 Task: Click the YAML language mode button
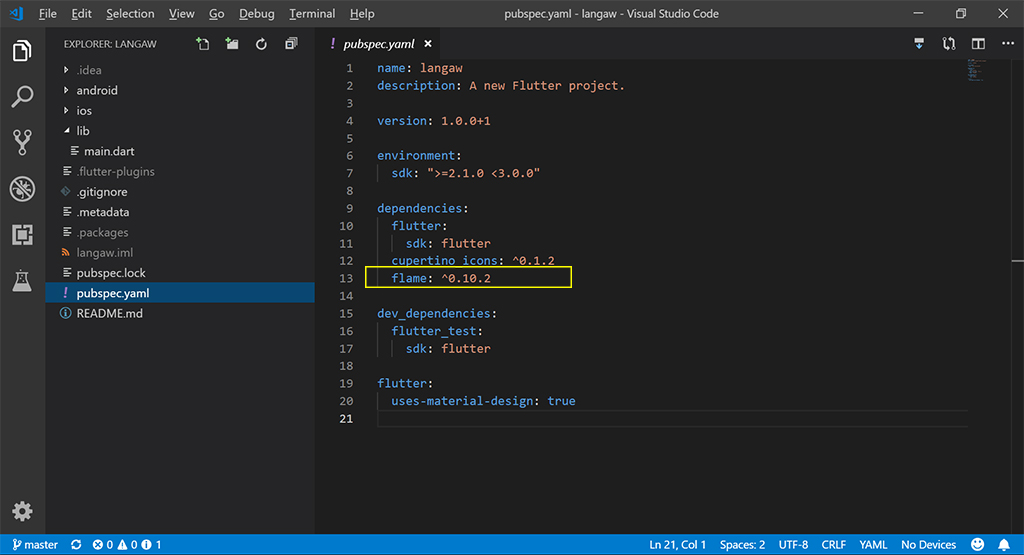(x=873, y=545)
